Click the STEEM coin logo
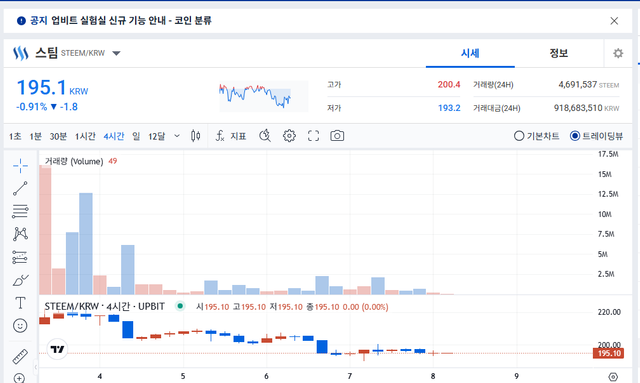 coord(20,53)
